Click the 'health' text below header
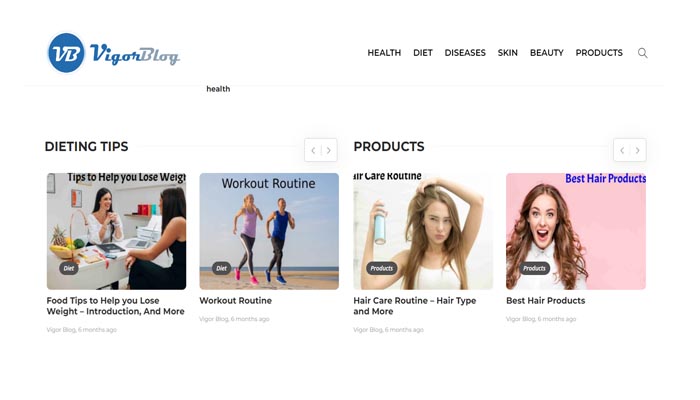The height and width of the screenshot is (400, 700). point(218,89)
